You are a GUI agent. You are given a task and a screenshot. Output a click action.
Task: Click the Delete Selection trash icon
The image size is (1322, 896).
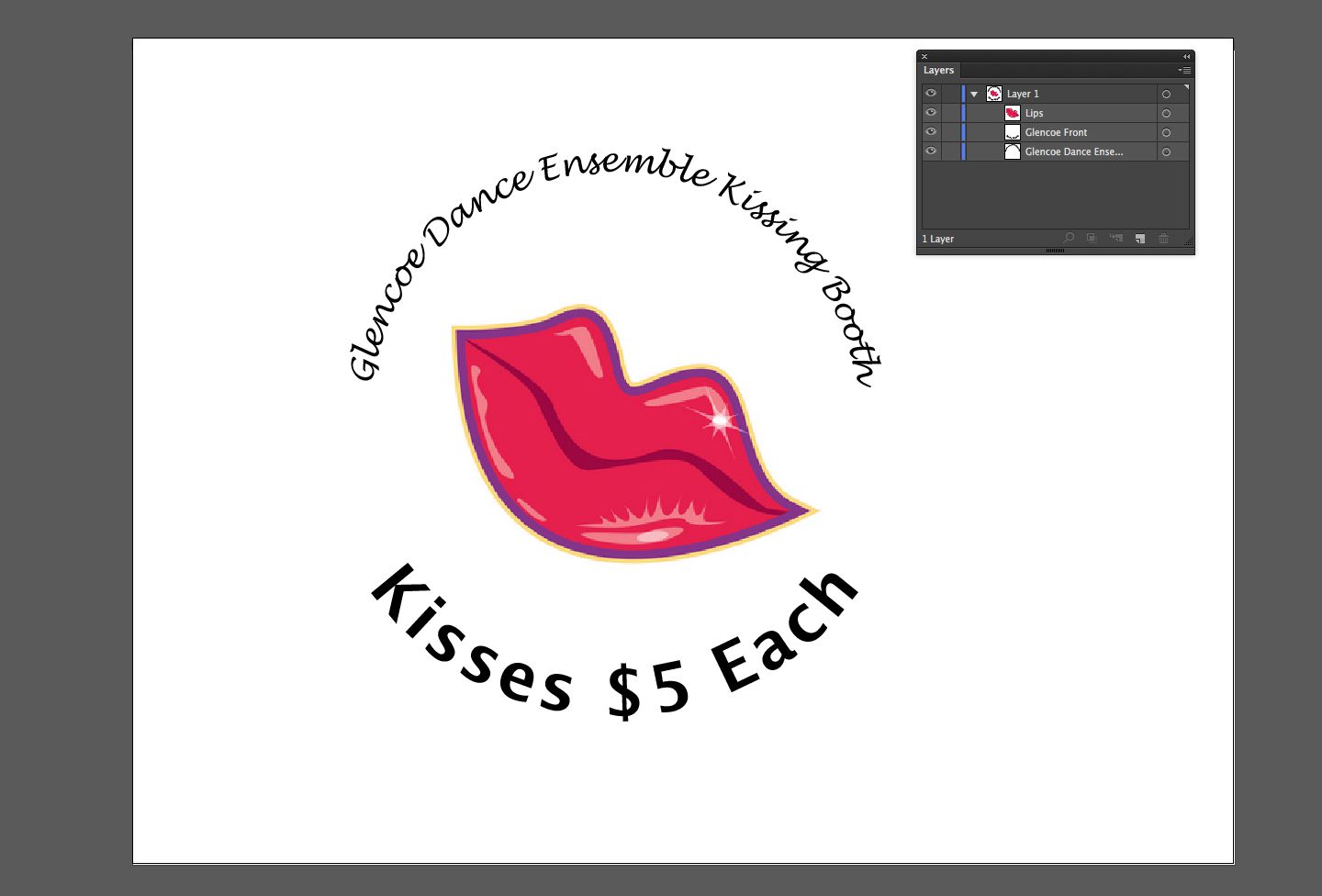1163,239
